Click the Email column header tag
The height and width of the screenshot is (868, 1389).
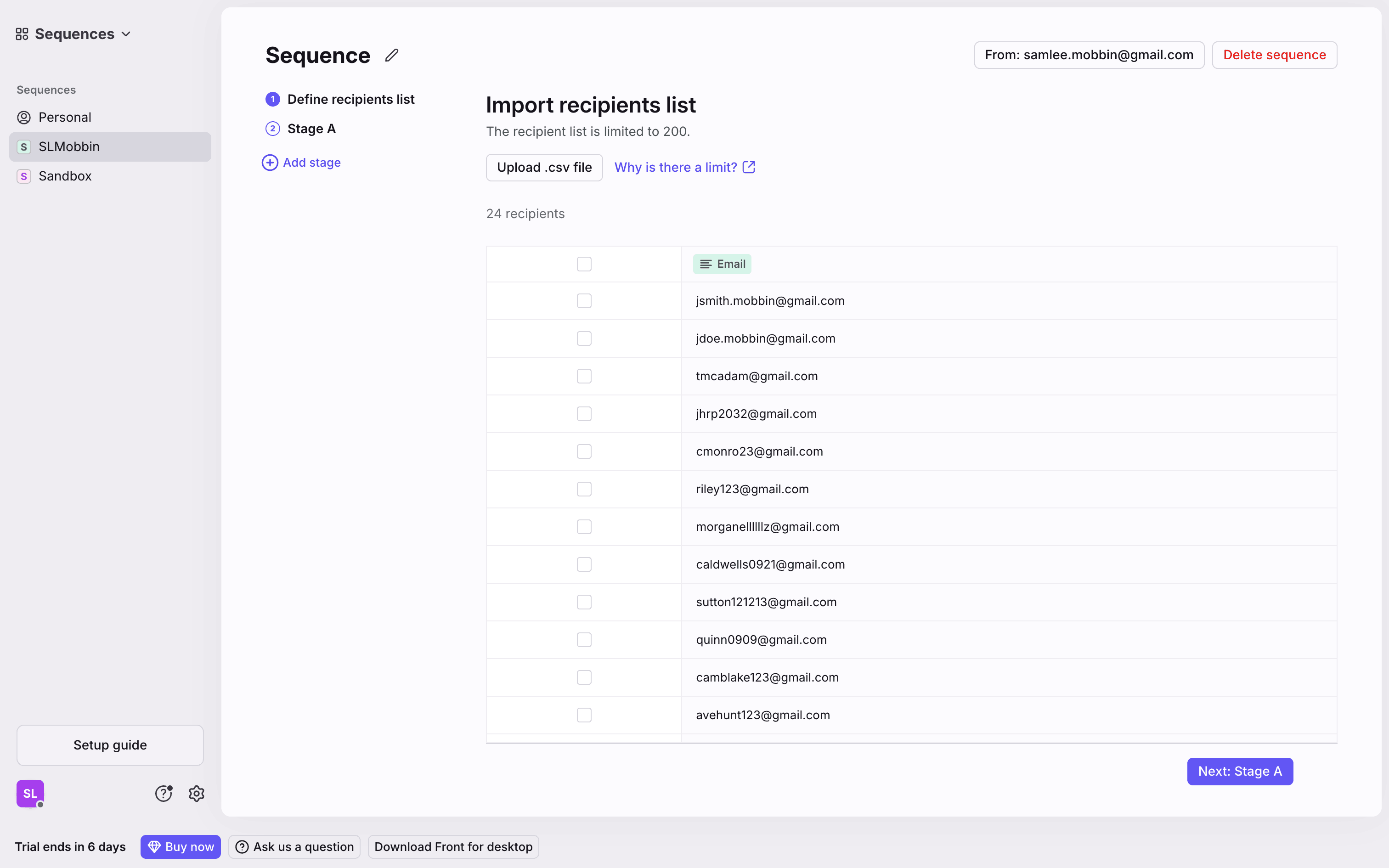click(x=722, y=264)
